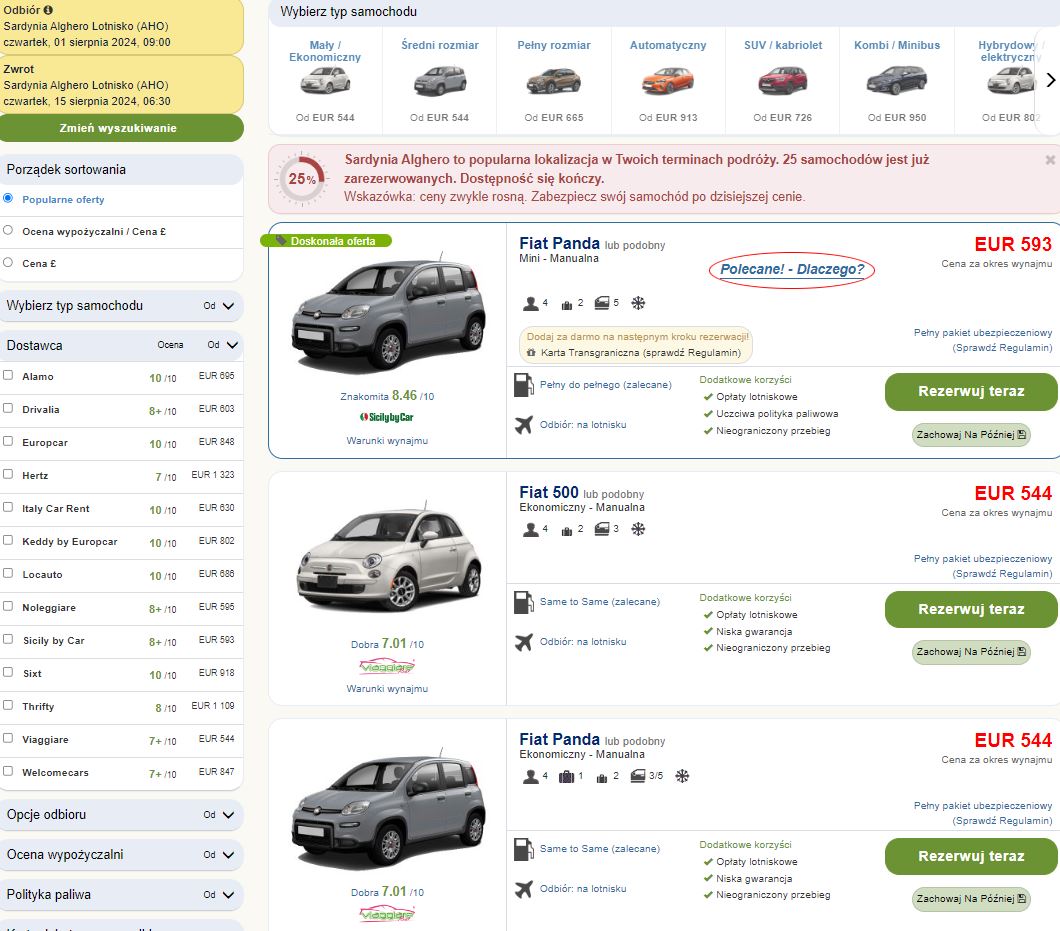
Task: Click the 25% booked progress circle
Action: 302,179
